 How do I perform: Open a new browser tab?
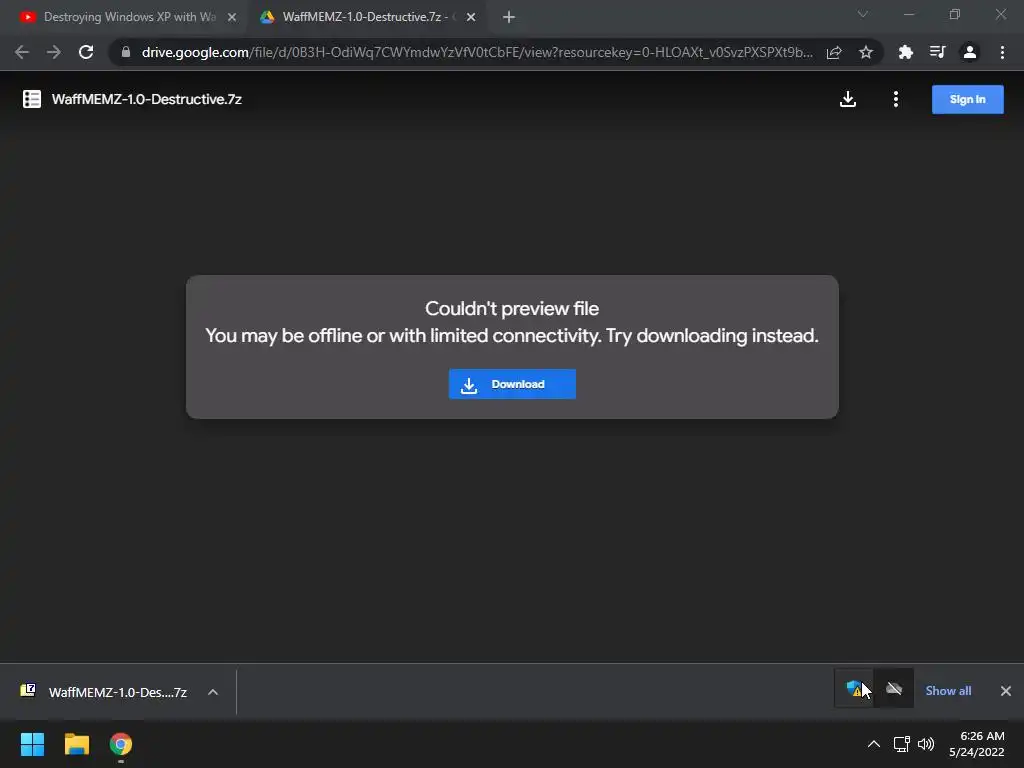[509, 17]
